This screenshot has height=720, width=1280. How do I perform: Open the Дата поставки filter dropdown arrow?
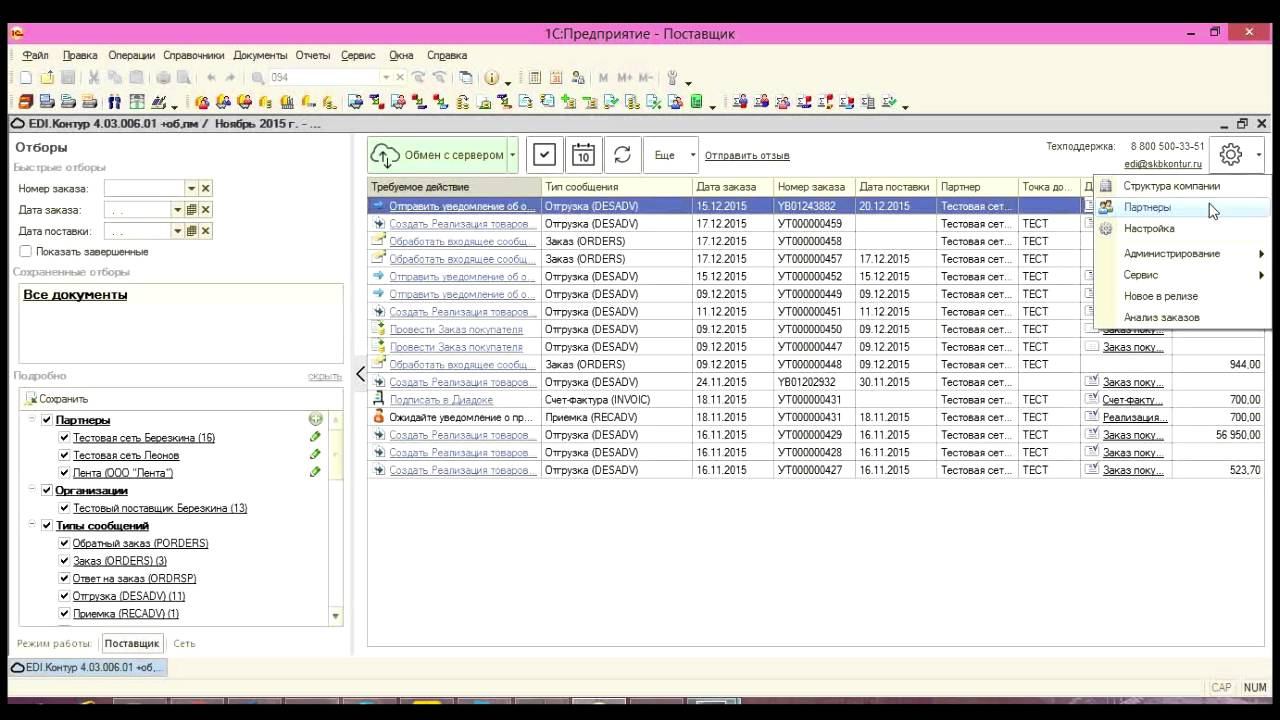pos(178,231)
